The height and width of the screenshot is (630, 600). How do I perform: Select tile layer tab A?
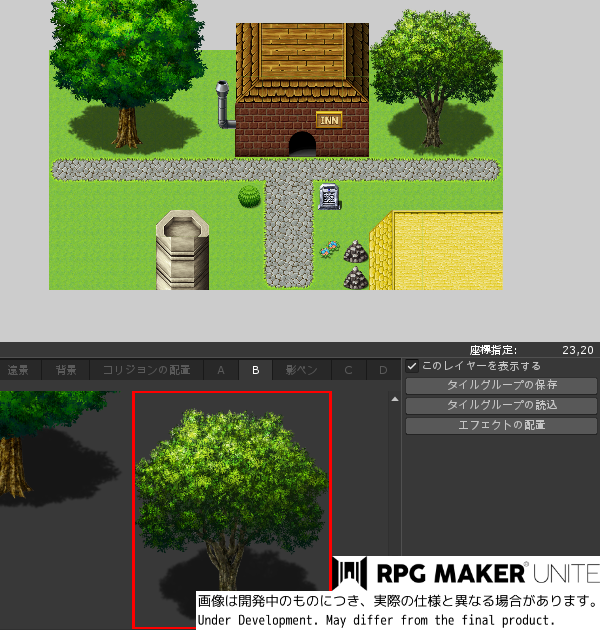coord(221,370)
